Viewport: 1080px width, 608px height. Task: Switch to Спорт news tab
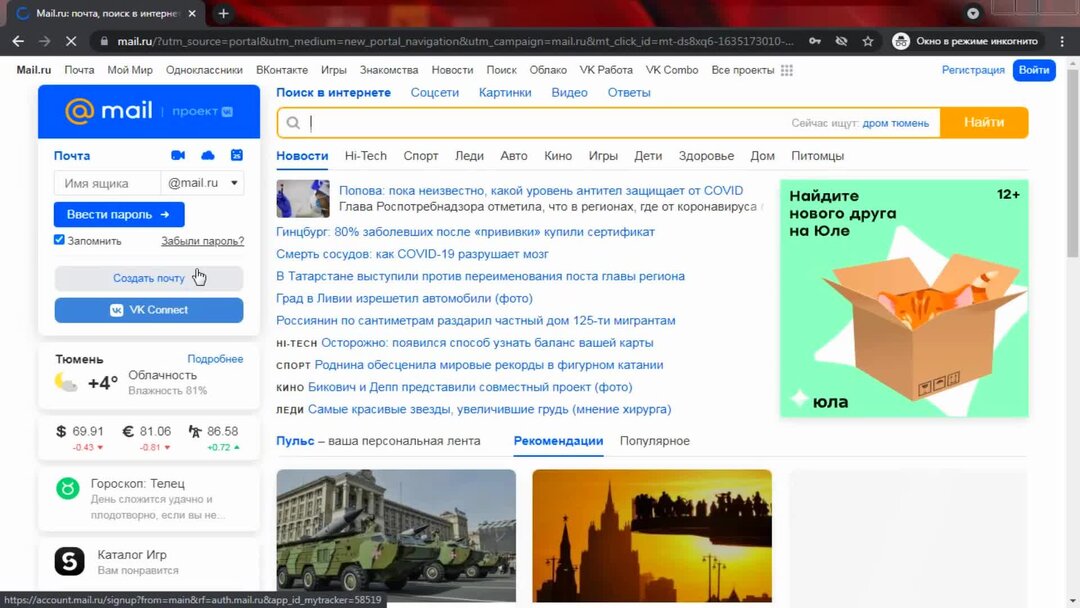coord(421,156)
